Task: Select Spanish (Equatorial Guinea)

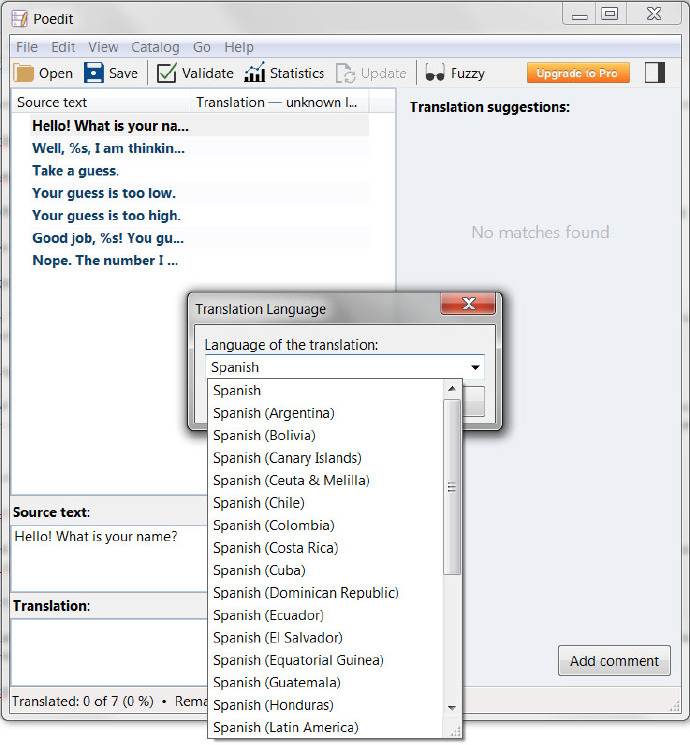Action: point(326,660)
